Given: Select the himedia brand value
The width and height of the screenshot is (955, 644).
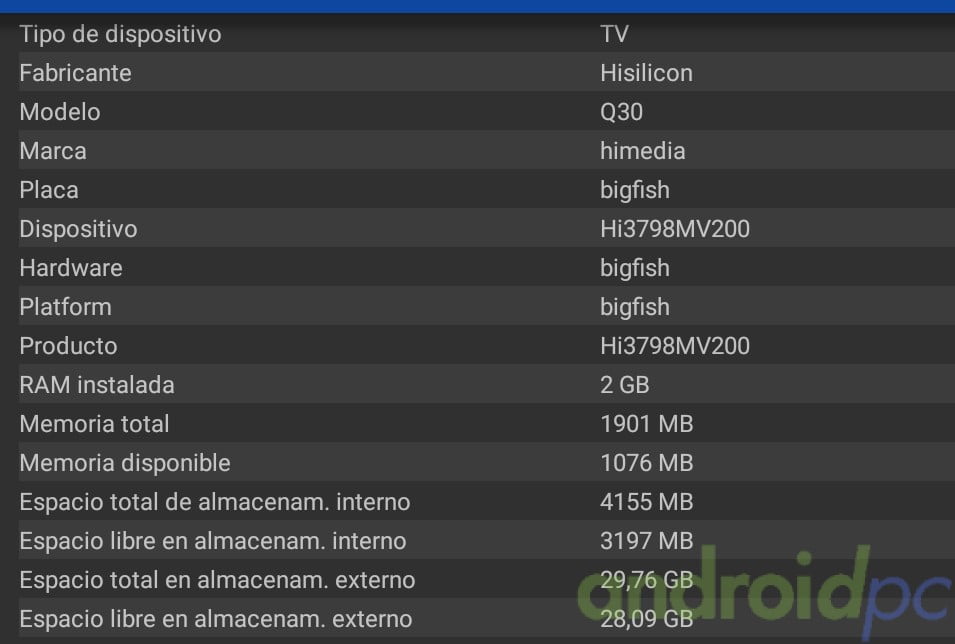Looking at the screenshot, I should pyautogui.click(x=642, y=151).
